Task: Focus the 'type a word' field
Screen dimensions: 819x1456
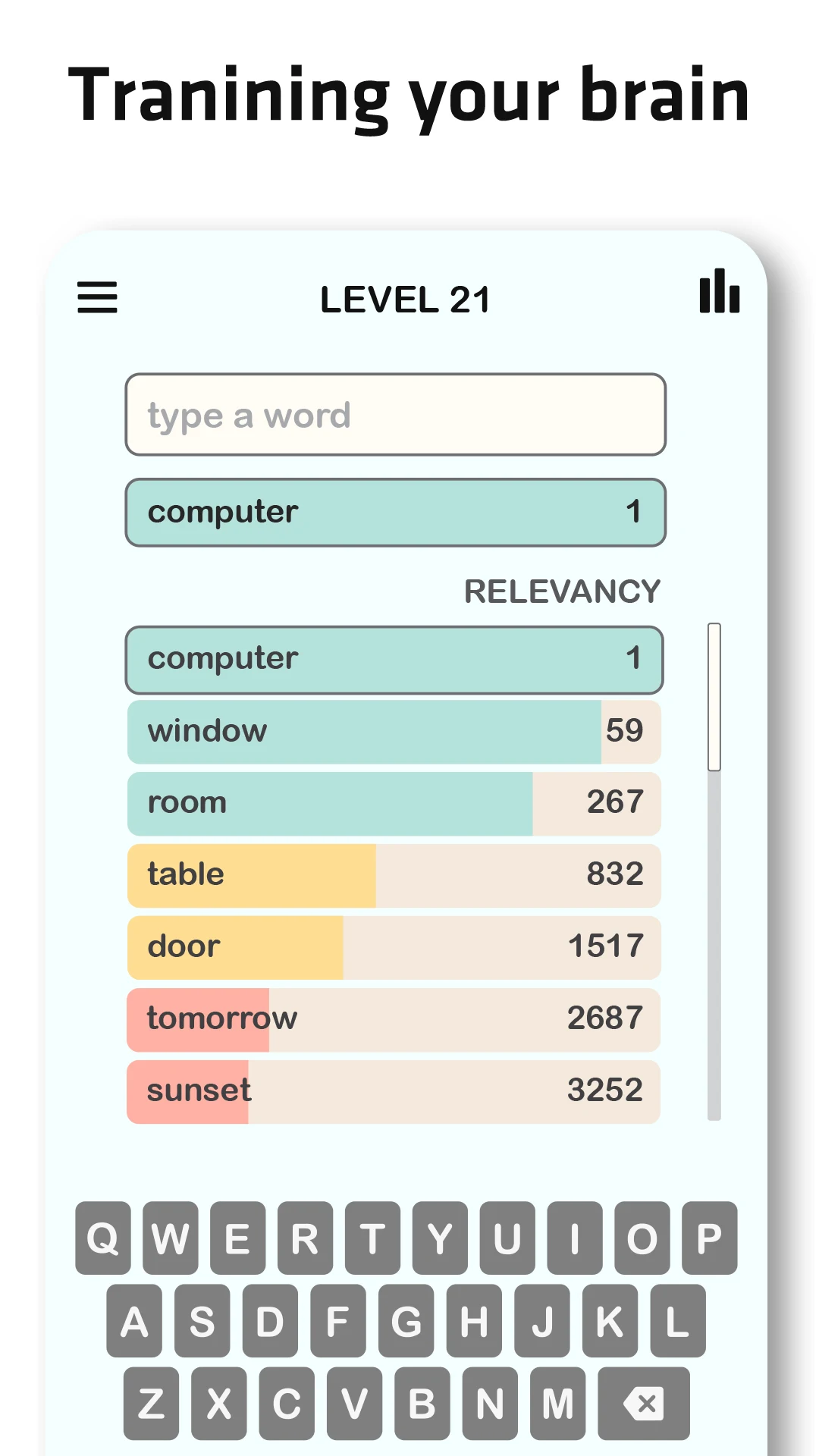Action: click(396, 415)
